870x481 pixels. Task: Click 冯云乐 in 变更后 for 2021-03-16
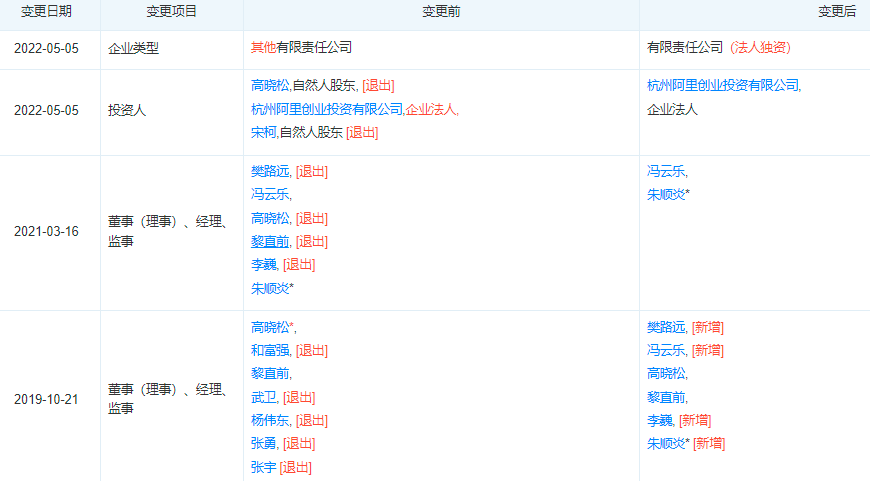coord(666,171)
